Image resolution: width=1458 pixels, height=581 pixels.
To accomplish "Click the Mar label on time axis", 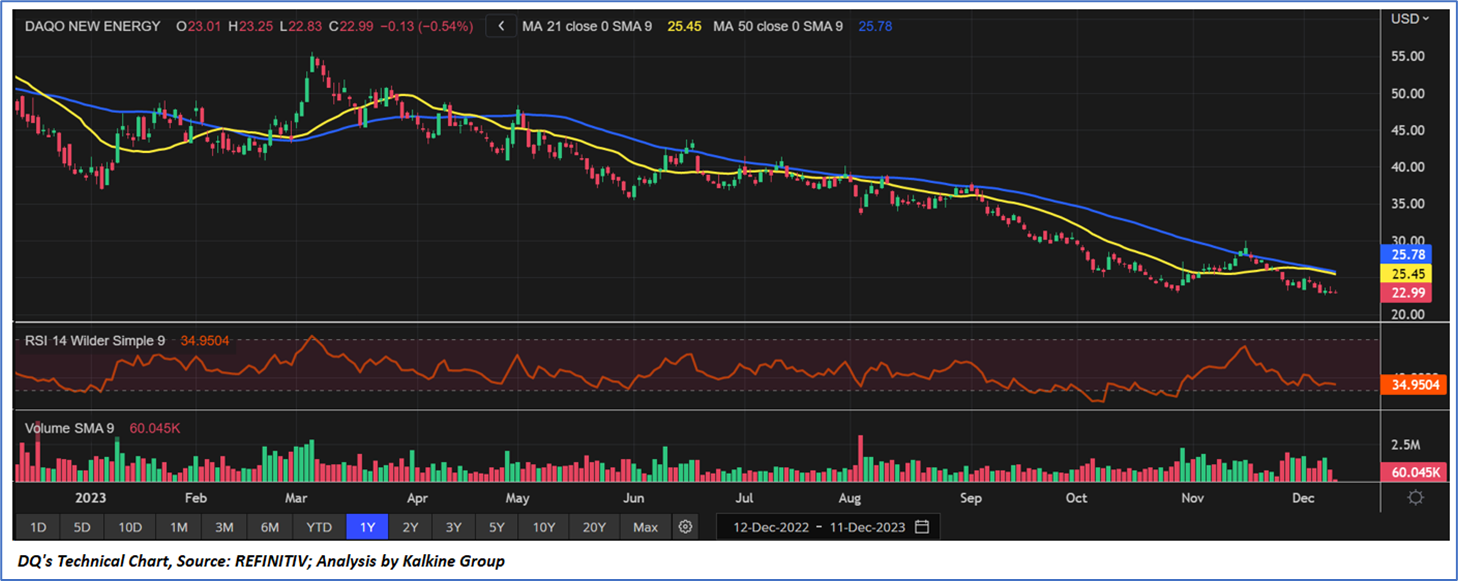I will point(296,497).
